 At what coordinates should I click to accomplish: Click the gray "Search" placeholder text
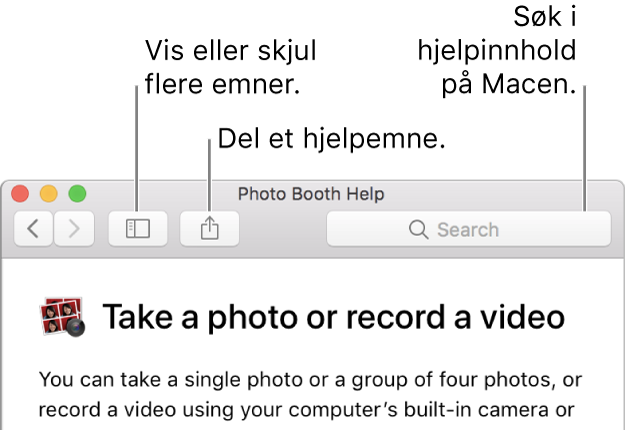click(x=468, y=230)
